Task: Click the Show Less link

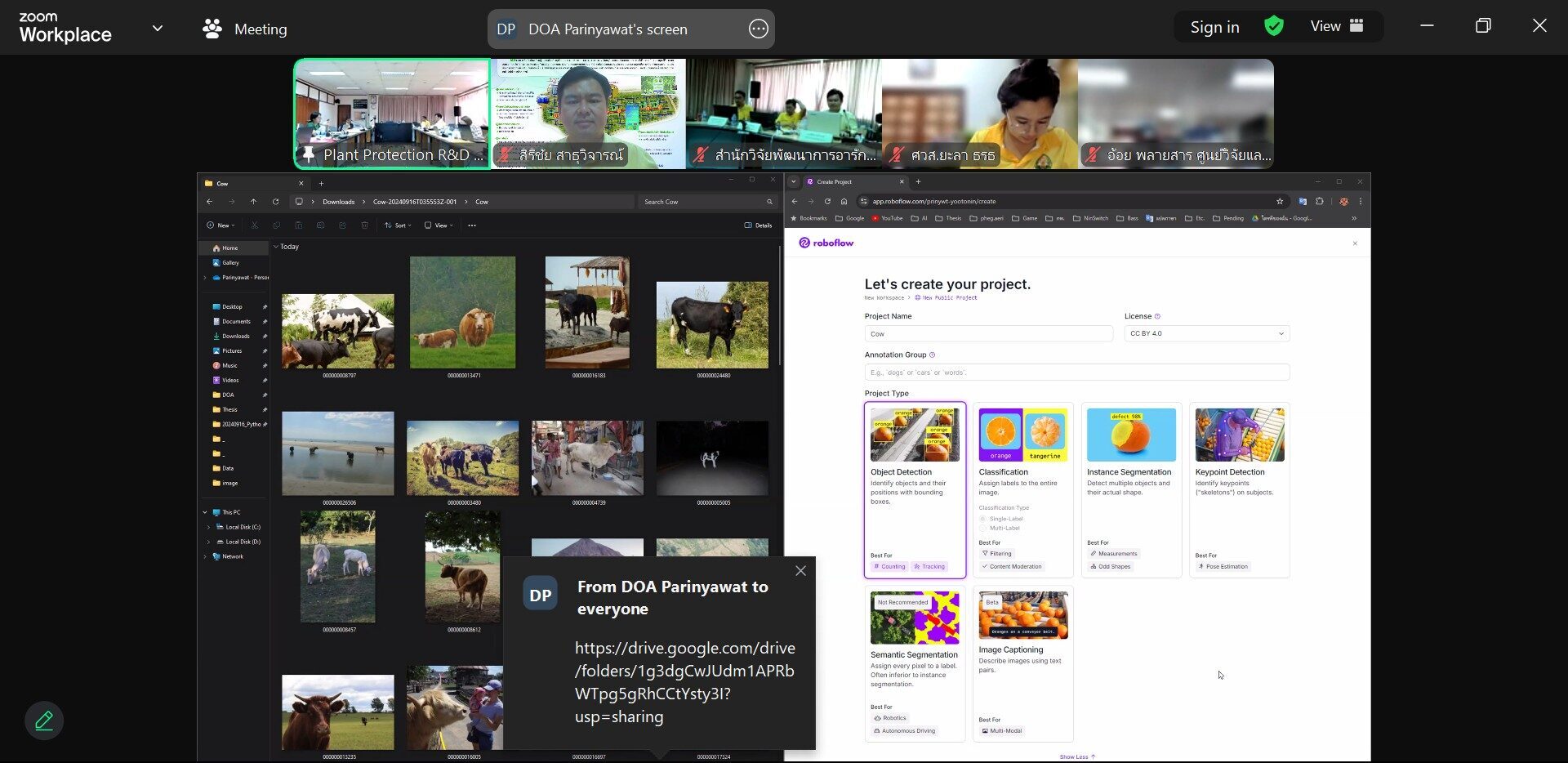Action: point(1077,757)
